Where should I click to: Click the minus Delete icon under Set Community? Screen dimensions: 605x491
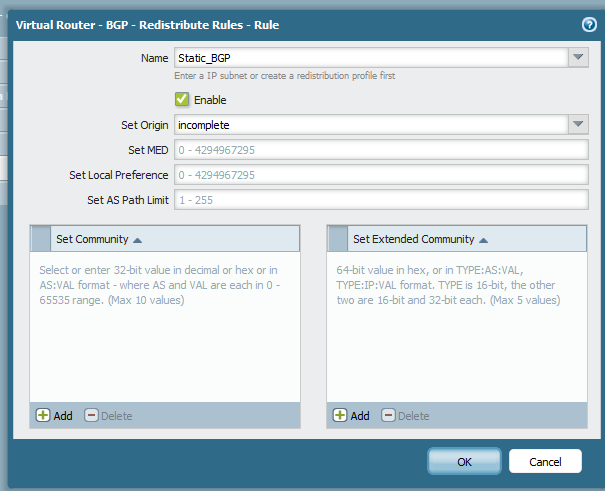(x=91, y=415)
